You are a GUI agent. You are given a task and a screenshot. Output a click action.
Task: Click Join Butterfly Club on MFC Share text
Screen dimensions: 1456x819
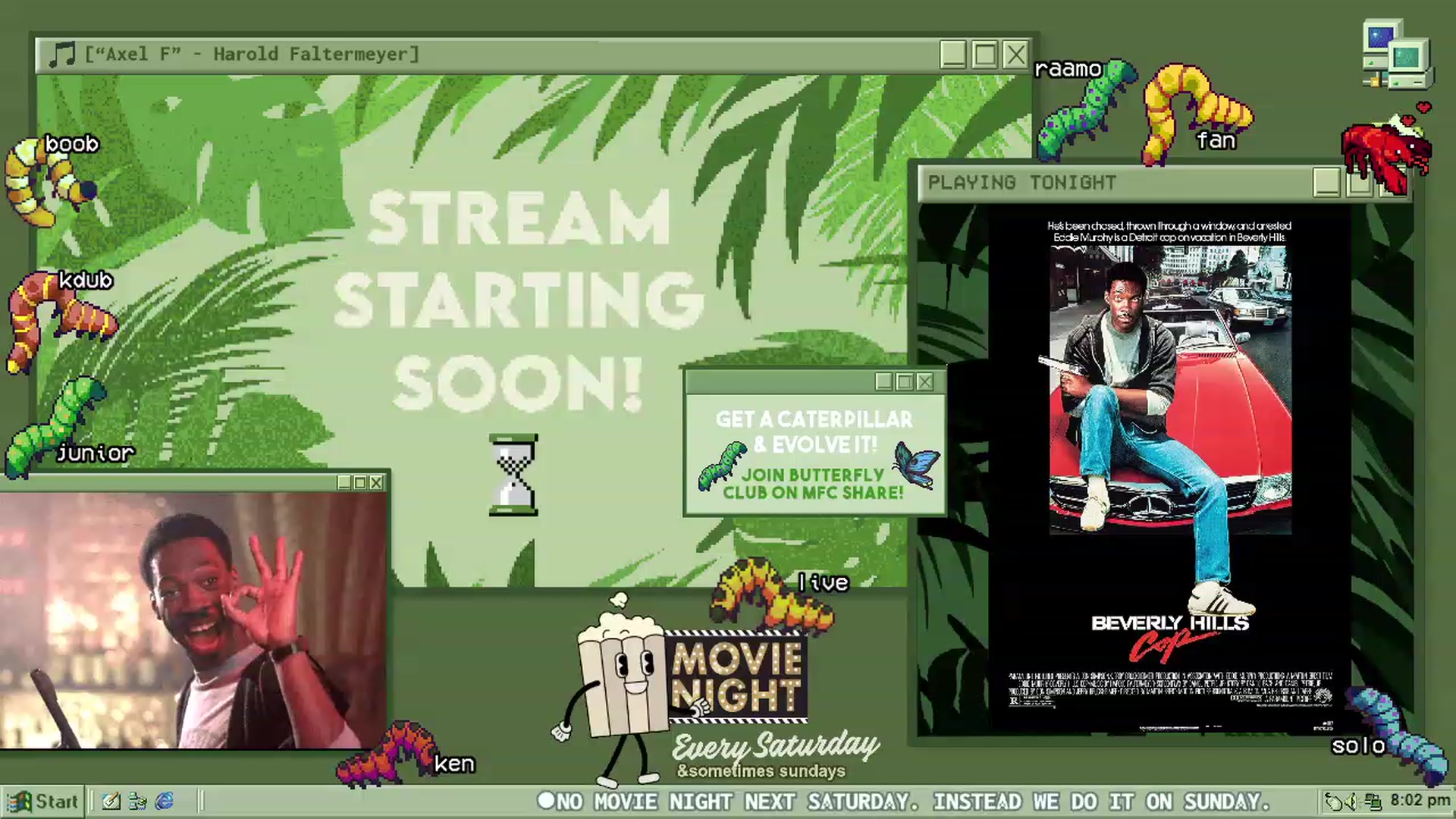coord(813,484)
